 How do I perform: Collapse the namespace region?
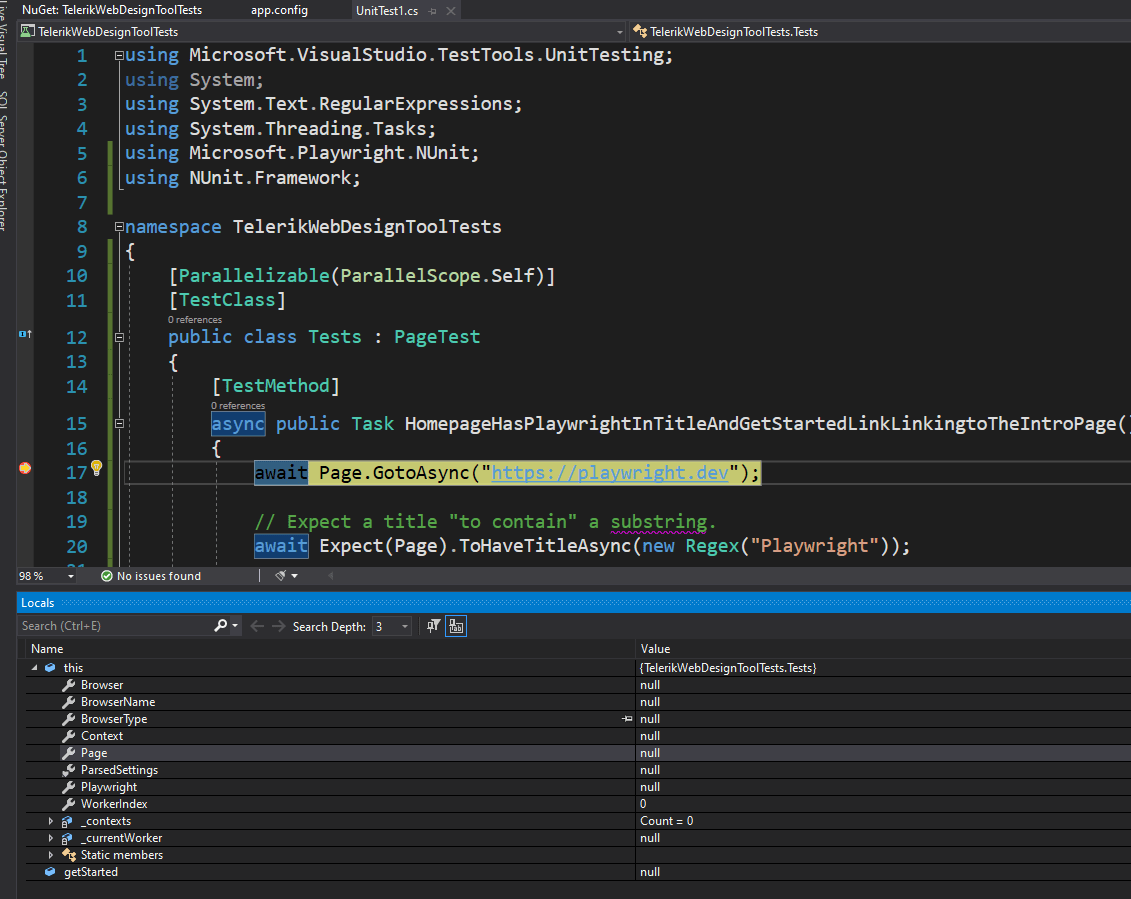pos(119,227)
